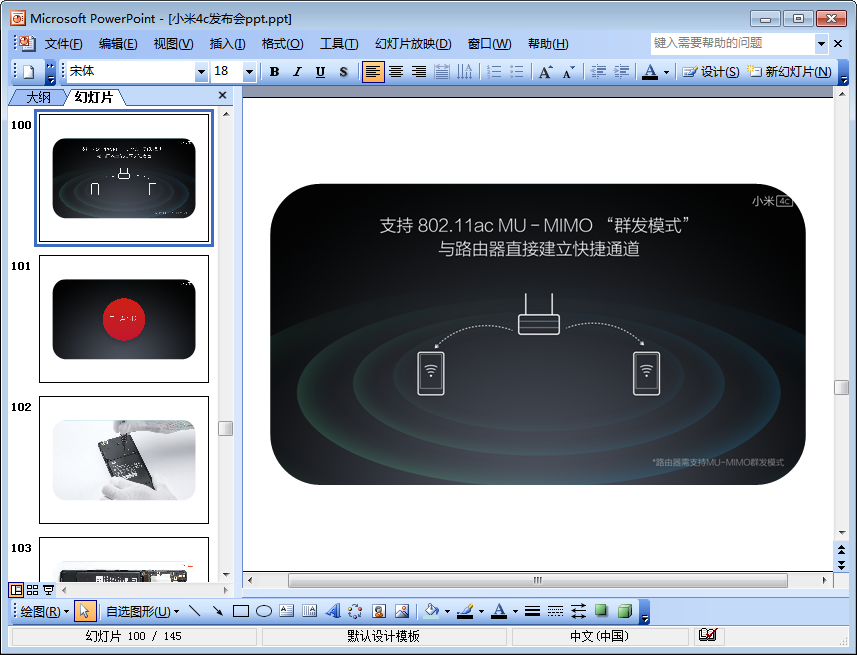The image size is (857, 655).
Task: Create a new blank presentation
Action: (x=29, y=72)
